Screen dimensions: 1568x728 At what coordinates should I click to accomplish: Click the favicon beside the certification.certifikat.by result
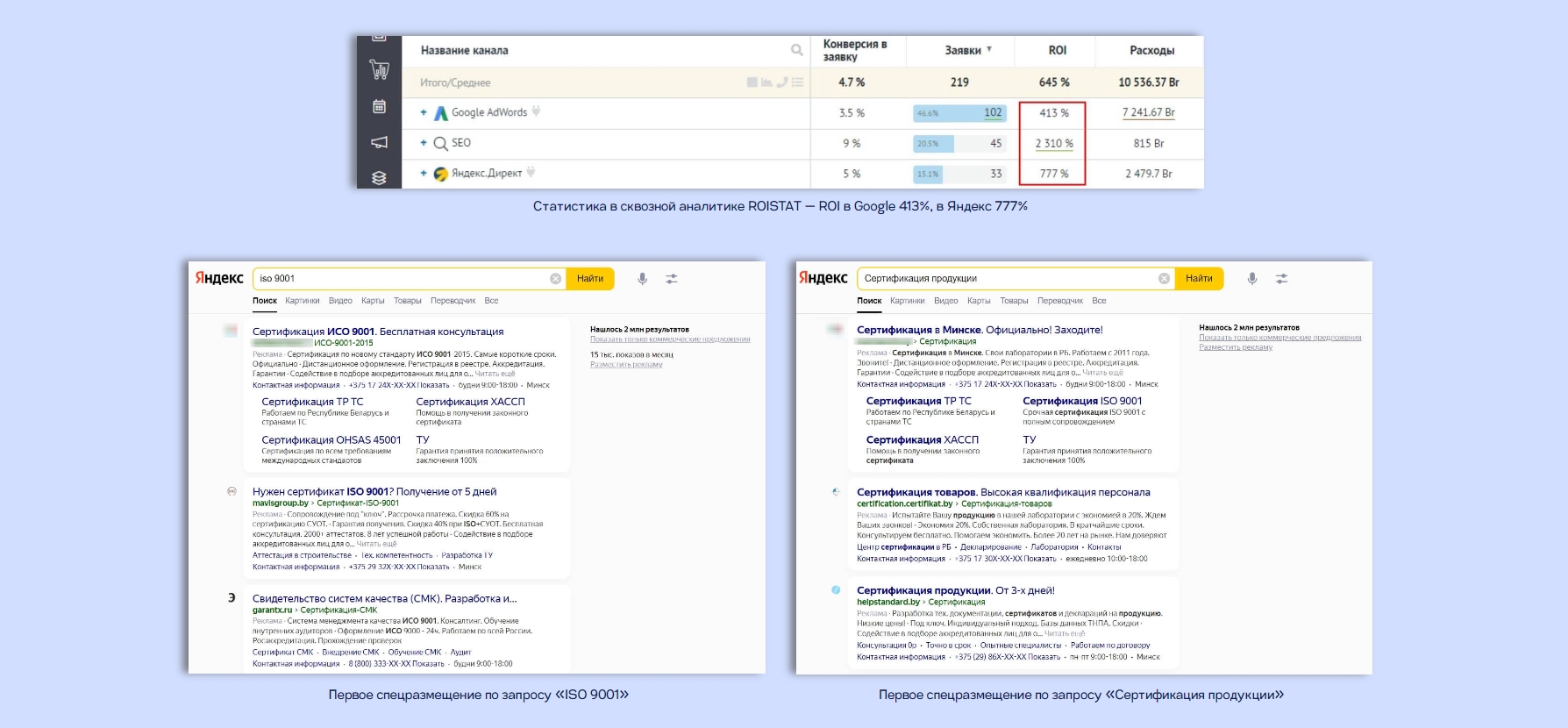pos(836,492)
